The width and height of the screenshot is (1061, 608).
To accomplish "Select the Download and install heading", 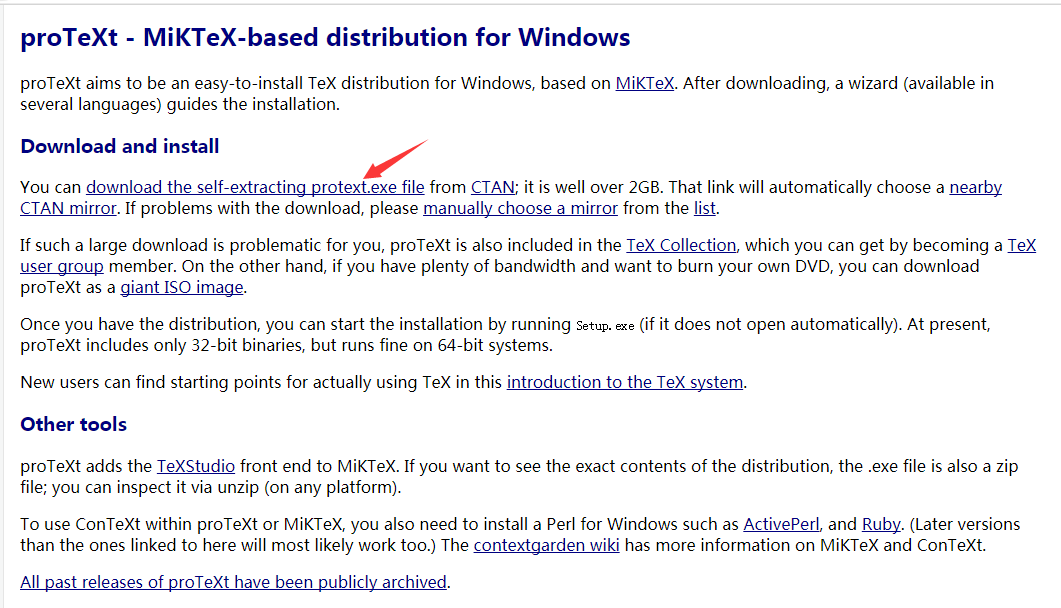I will [x=119, y=146].
